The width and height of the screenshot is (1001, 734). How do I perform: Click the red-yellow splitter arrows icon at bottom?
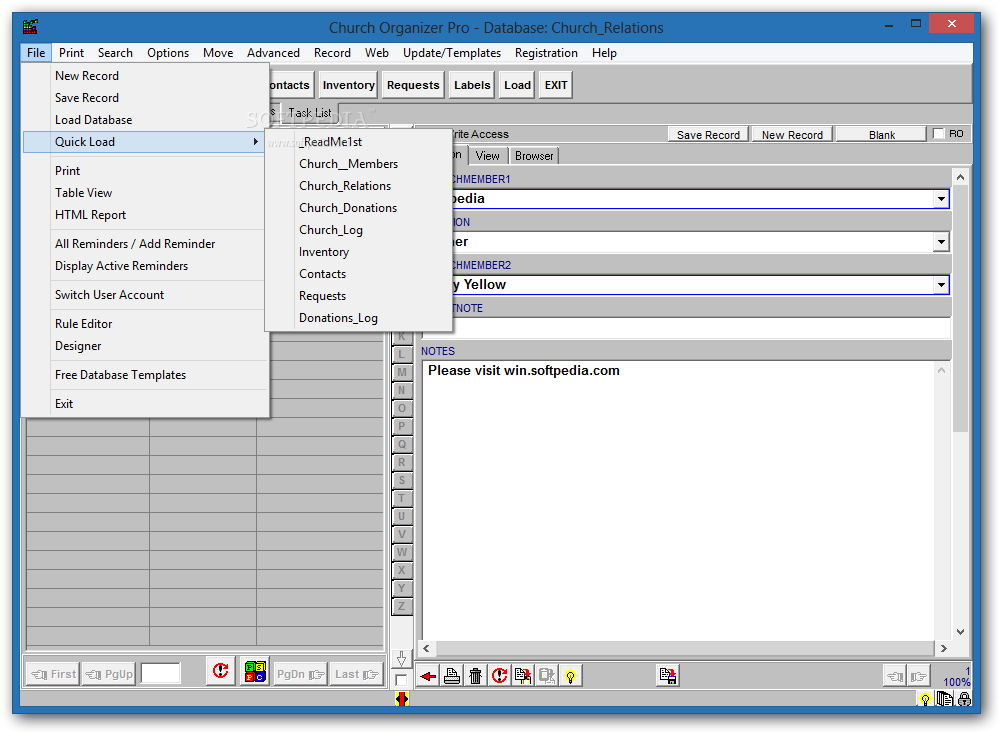tap(402, 700)
